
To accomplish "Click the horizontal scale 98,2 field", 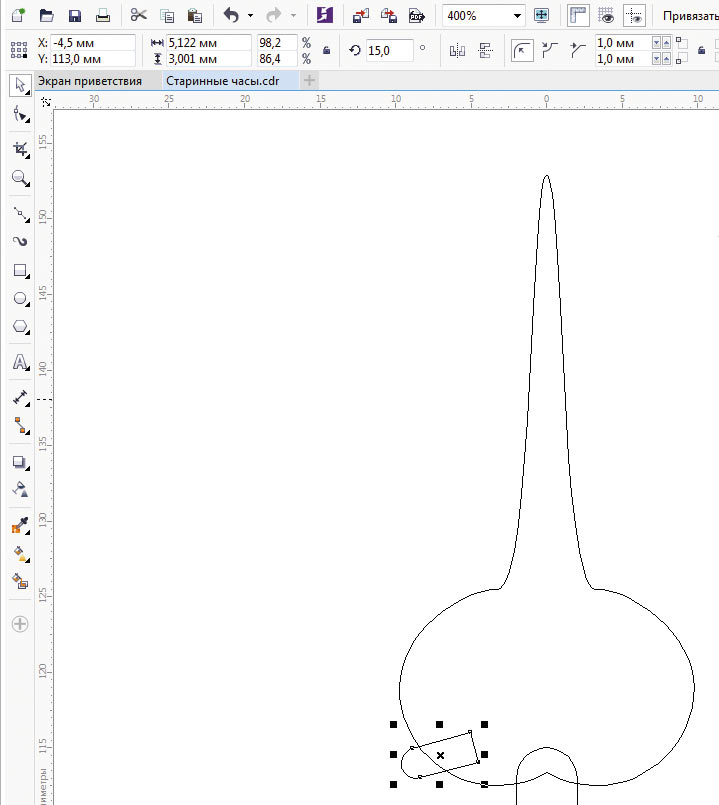I will [277, 43].
